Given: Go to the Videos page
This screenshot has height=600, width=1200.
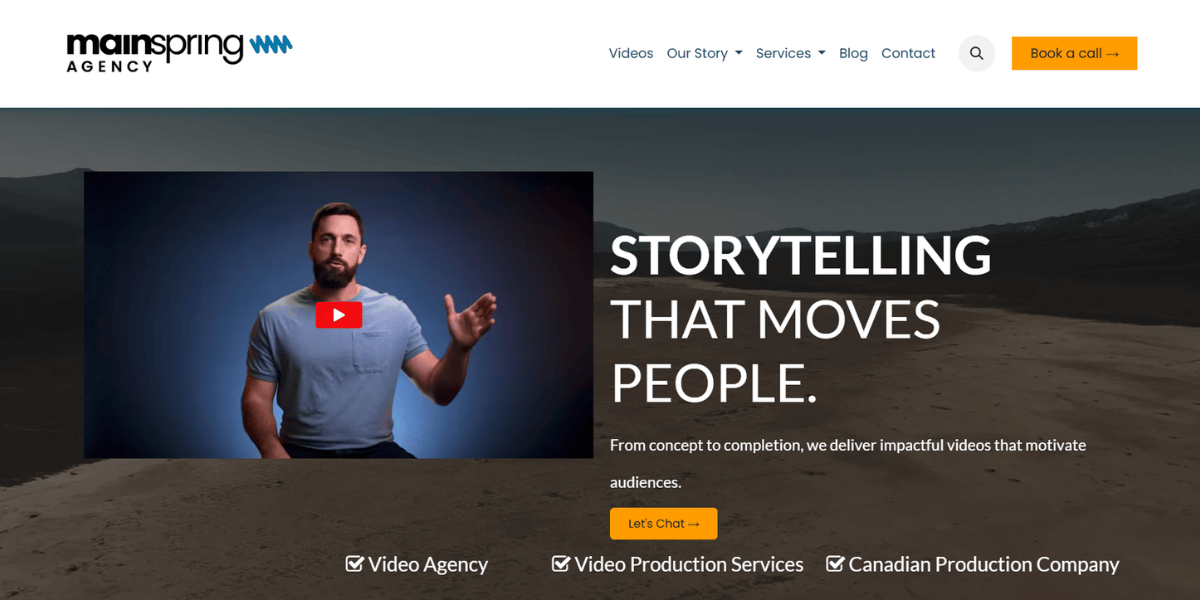Looking at the screenshot, I should (x=631, y=53).
